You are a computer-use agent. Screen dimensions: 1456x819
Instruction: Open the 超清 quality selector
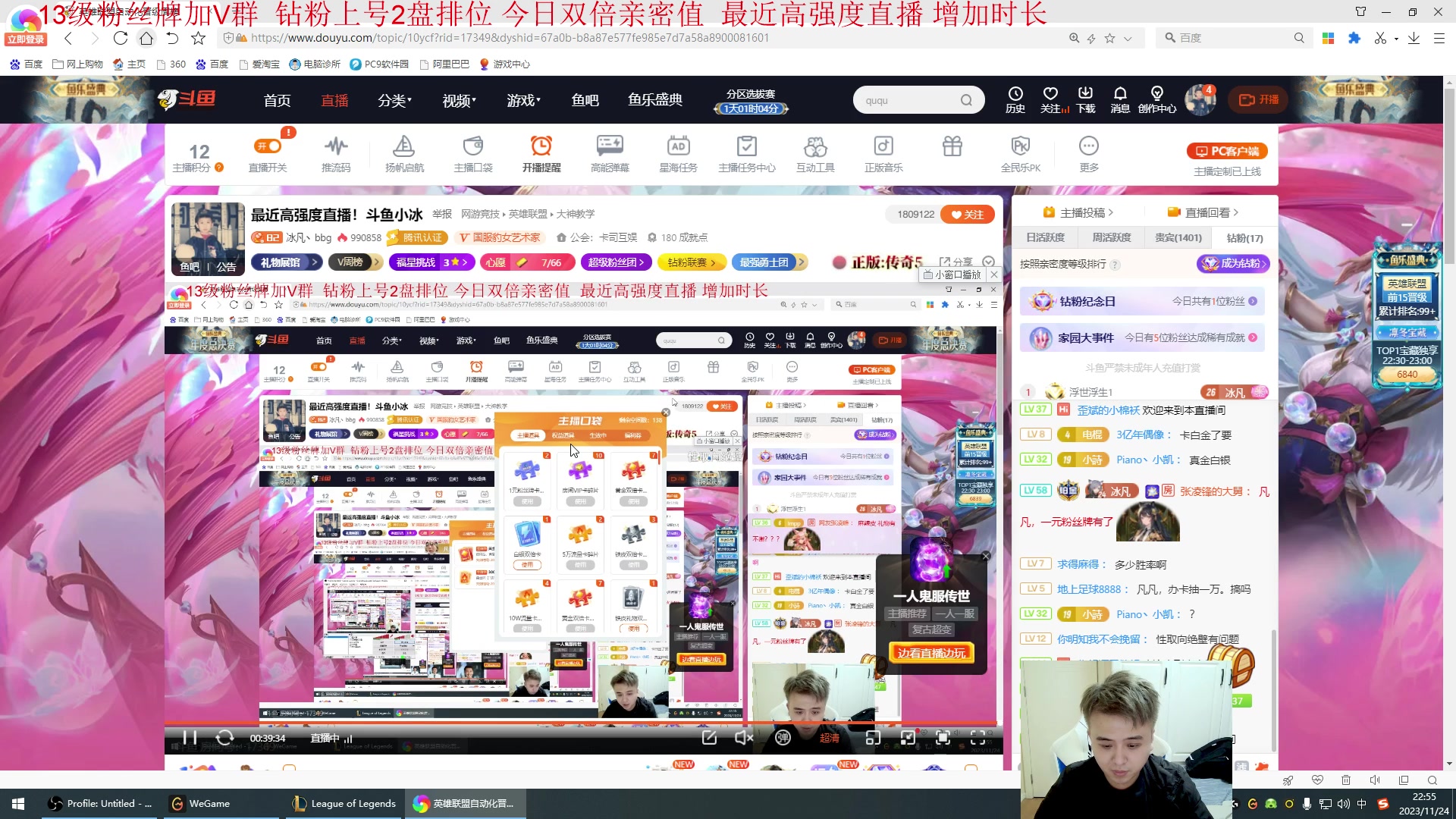click(830, 738)
